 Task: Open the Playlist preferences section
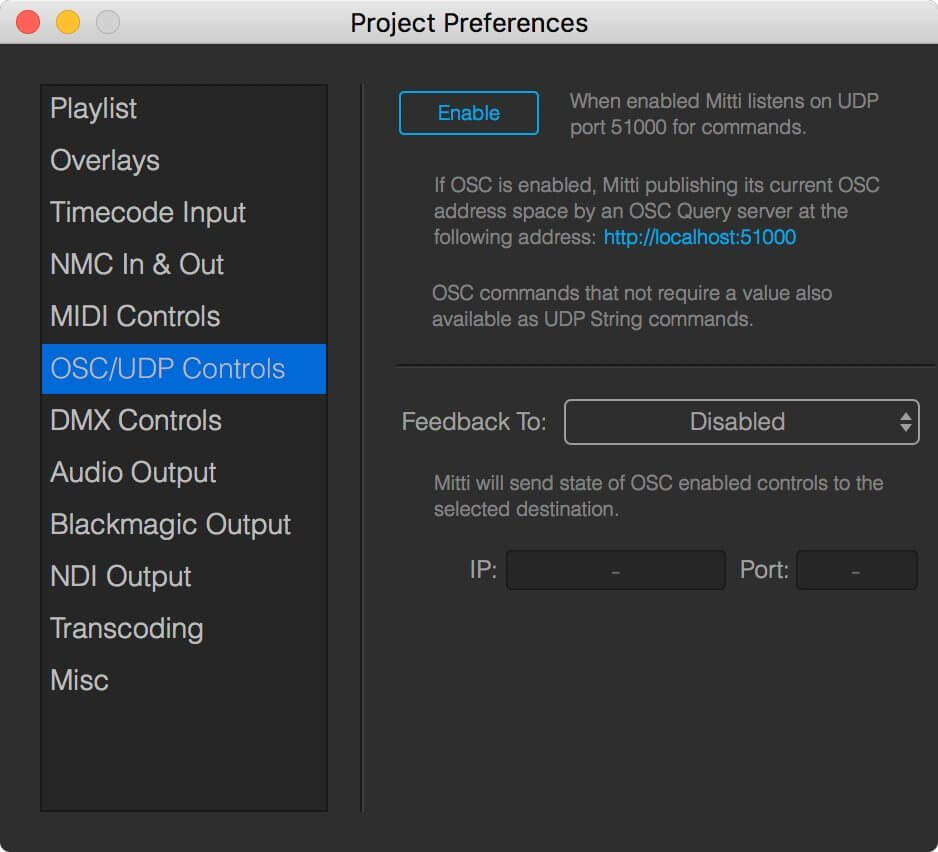[x=184, y=109]
